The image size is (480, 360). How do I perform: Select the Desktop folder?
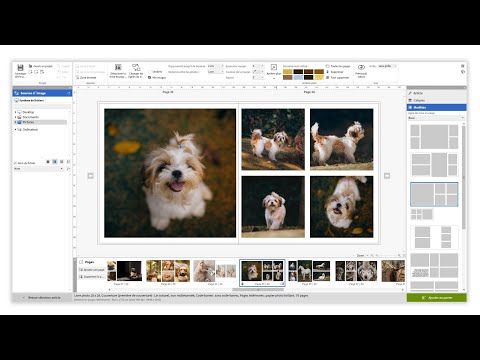tap(28, 112)
